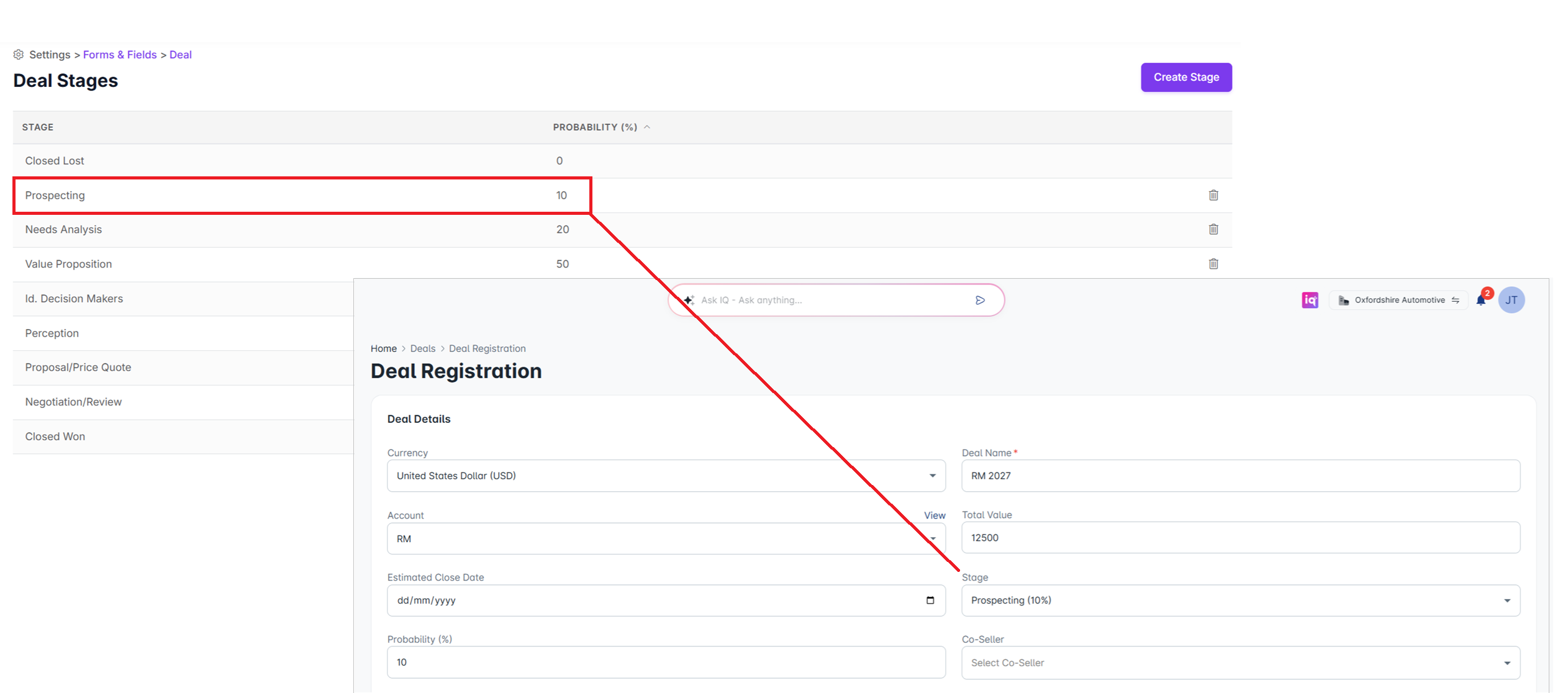Remove Value Proposition stage with trash icon
1568x693 pixels.
1213,264
